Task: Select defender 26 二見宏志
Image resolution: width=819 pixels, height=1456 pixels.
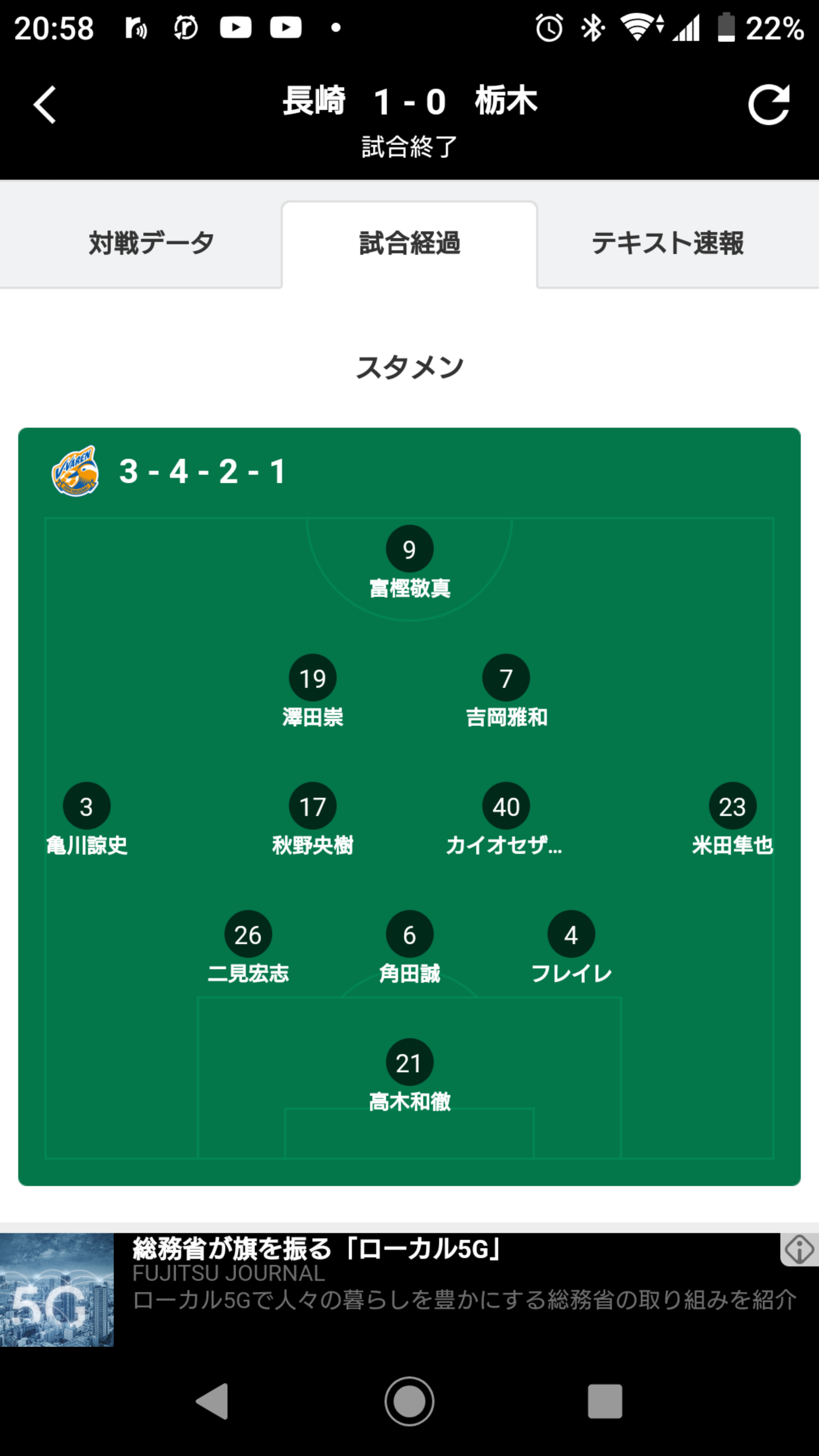Action: (248, 934)
